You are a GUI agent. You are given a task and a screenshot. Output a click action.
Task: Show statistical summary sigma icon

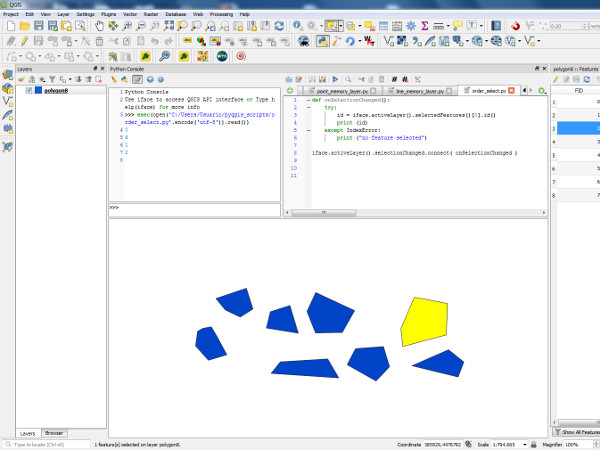pyautogui.click(x=425, y=26)
